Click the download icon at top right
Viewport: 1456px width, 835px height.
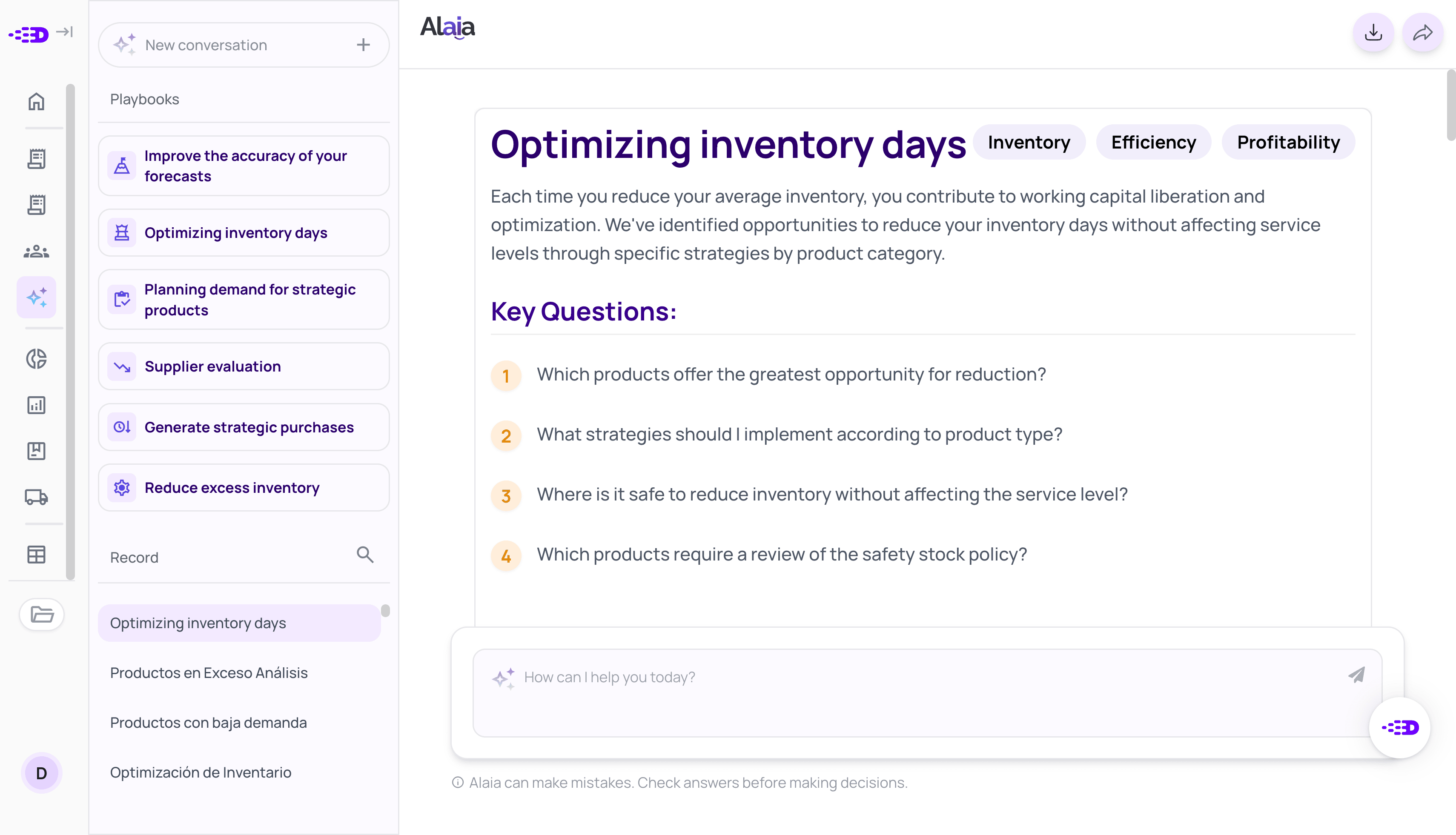(x=1373, y=33)
